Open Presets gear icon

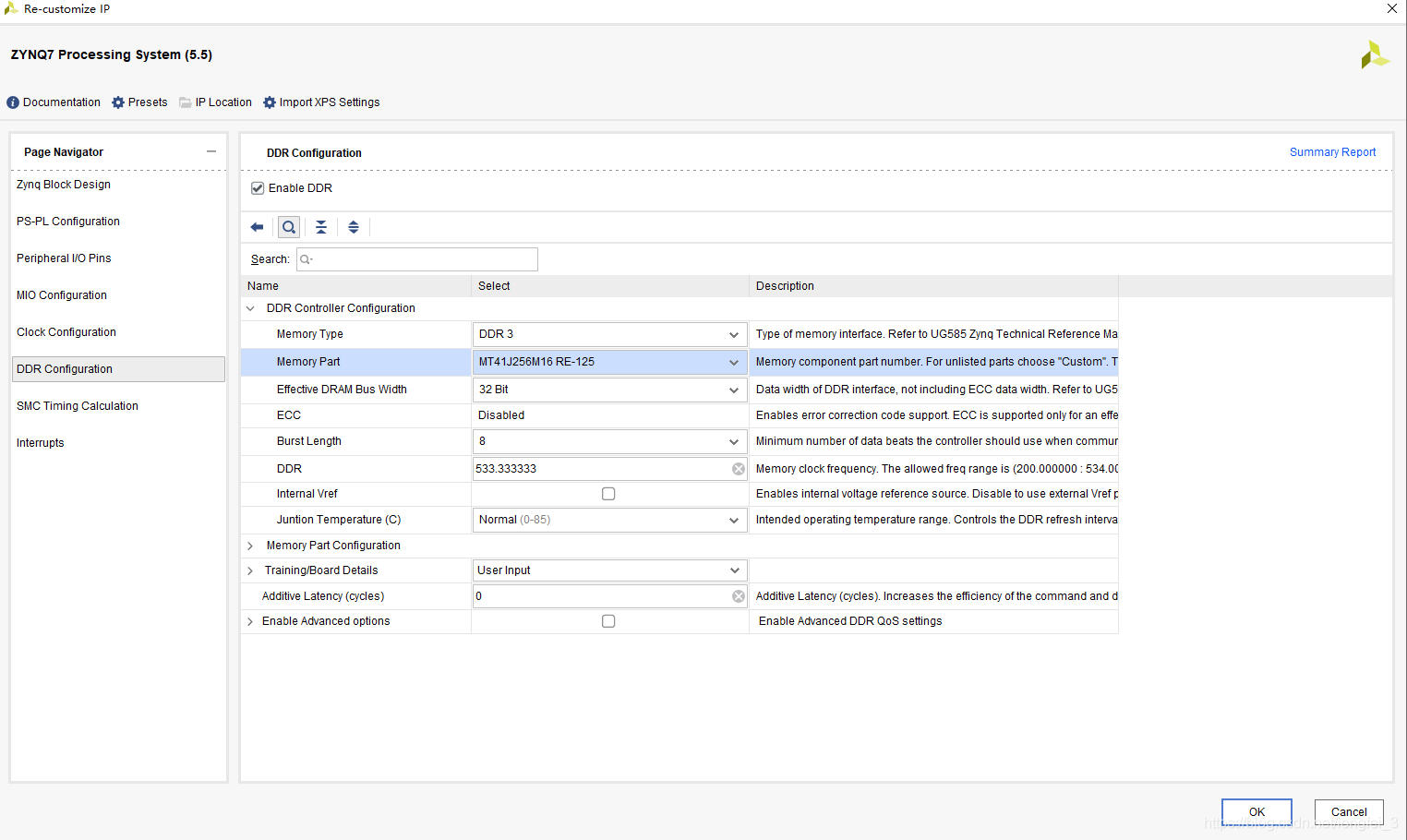click(118, 102)
